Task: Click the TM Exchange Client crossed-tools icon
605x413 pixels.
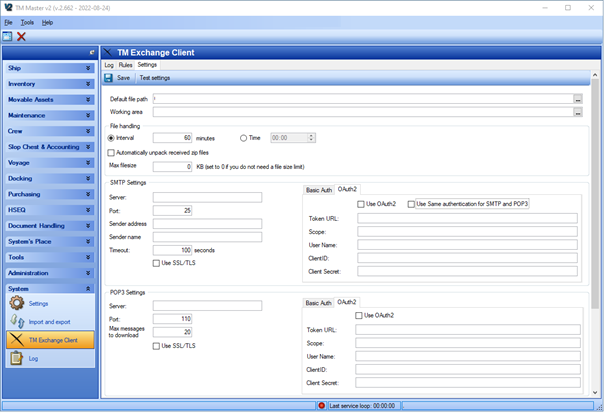Action: (x=17, y=340)
